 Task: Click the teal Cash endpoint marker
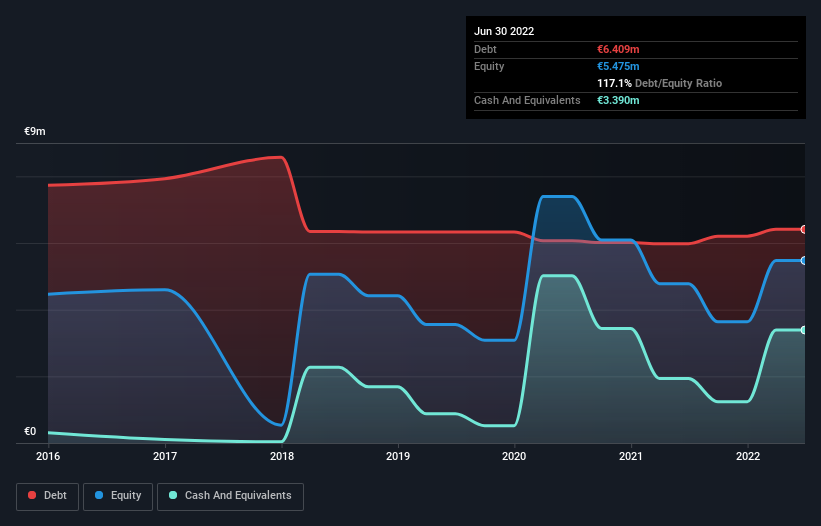[804, 330]
